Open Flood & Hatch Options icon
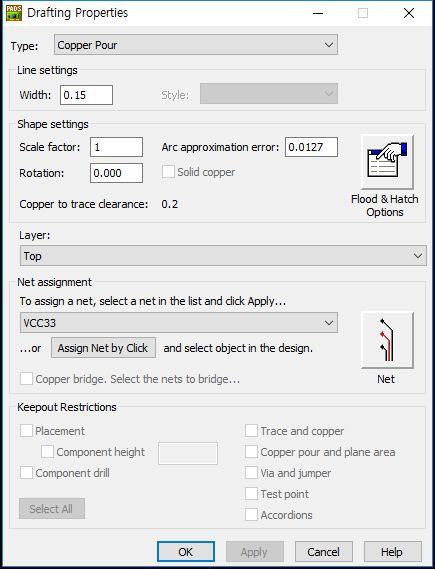 click(x=387, y=161)
